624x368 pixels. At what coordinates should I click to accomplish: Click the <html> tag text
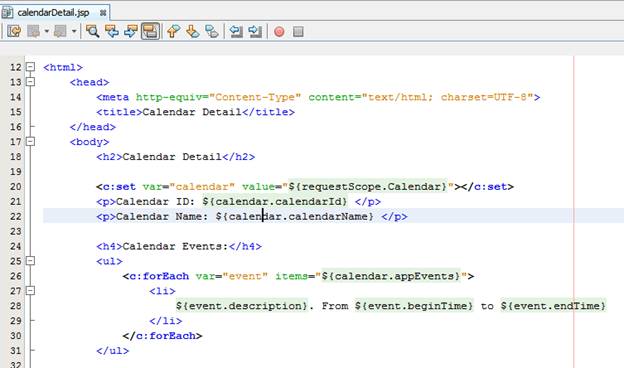(x=63, y=67)
